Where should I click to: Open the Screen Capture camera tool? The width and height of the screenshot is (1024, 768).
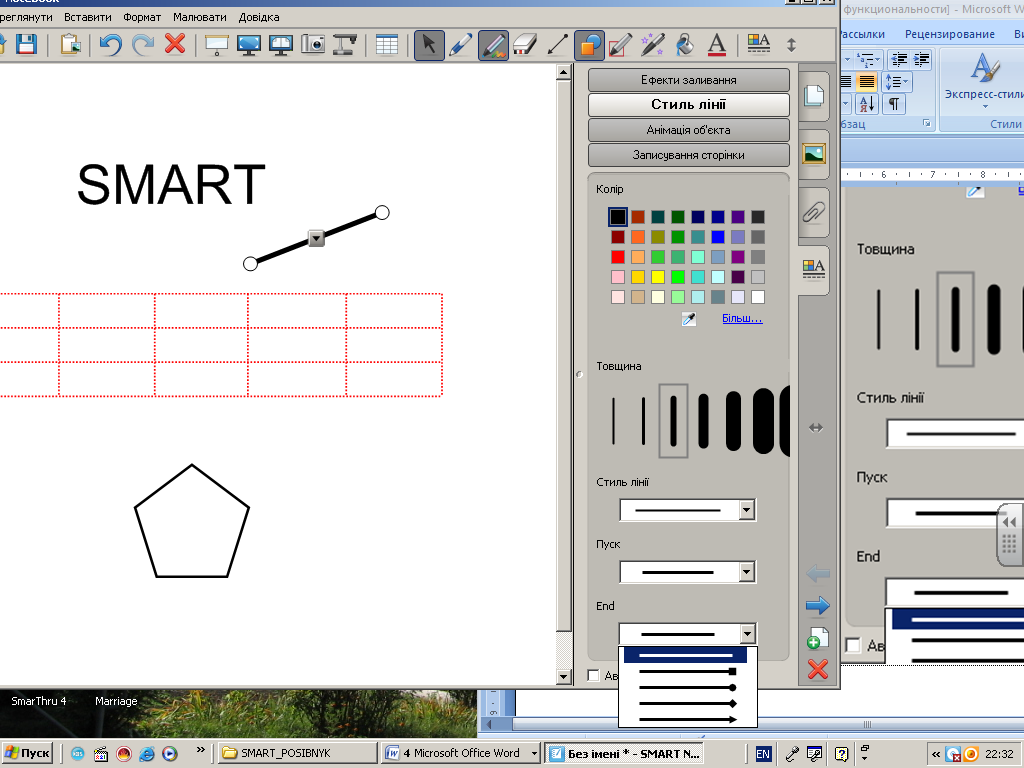tap(313, 44)
